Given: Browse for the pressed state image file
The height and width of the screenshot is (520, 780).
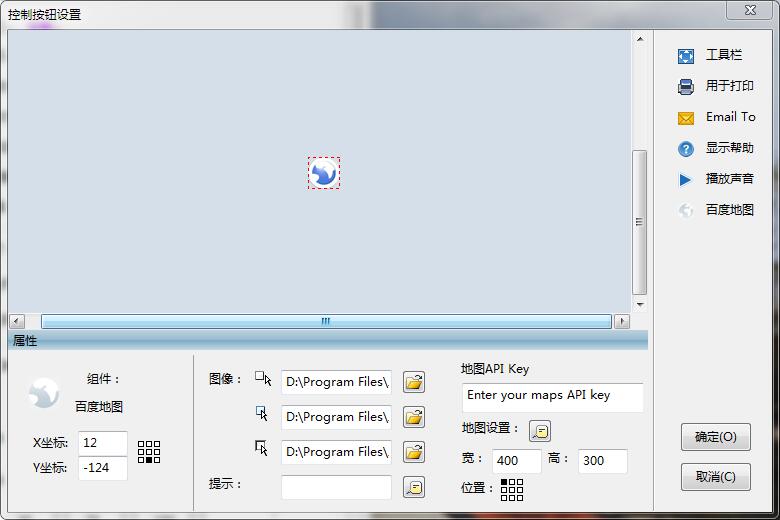Looking at the screenshot, I should 413,452.
